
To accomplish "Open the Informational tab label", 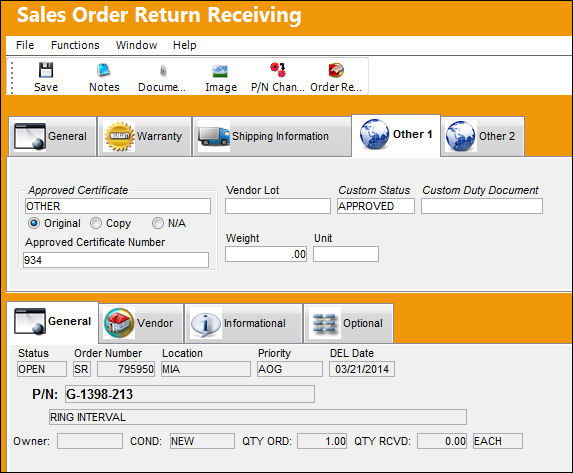I will (255, 323).
